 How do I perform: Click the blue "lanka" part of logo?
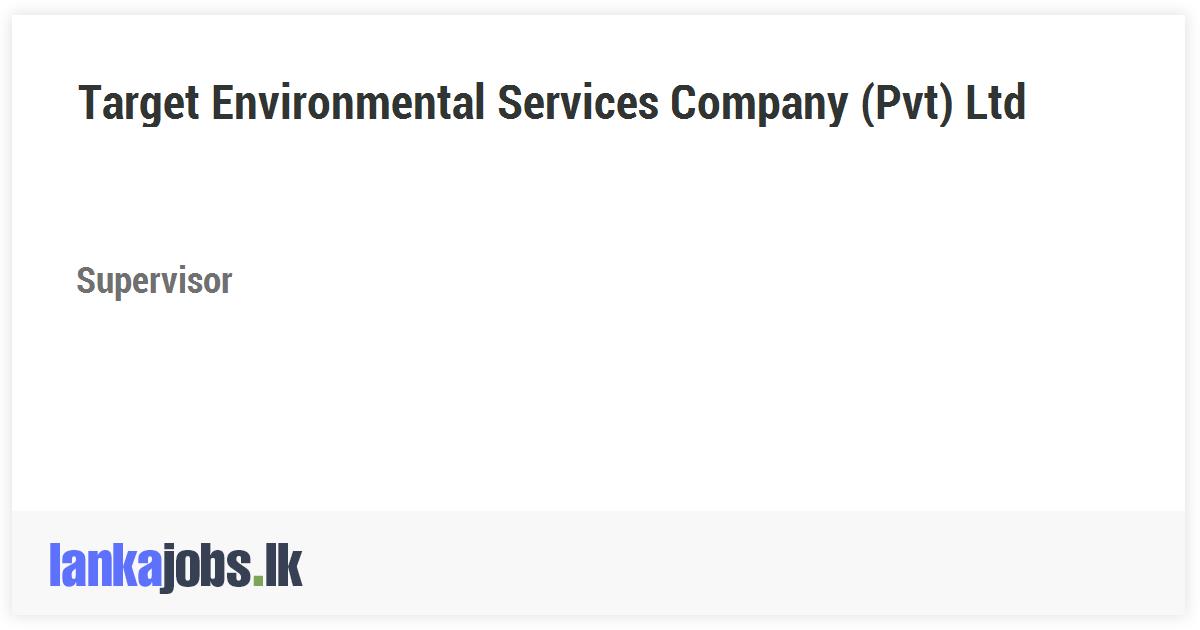coord(104,566)
